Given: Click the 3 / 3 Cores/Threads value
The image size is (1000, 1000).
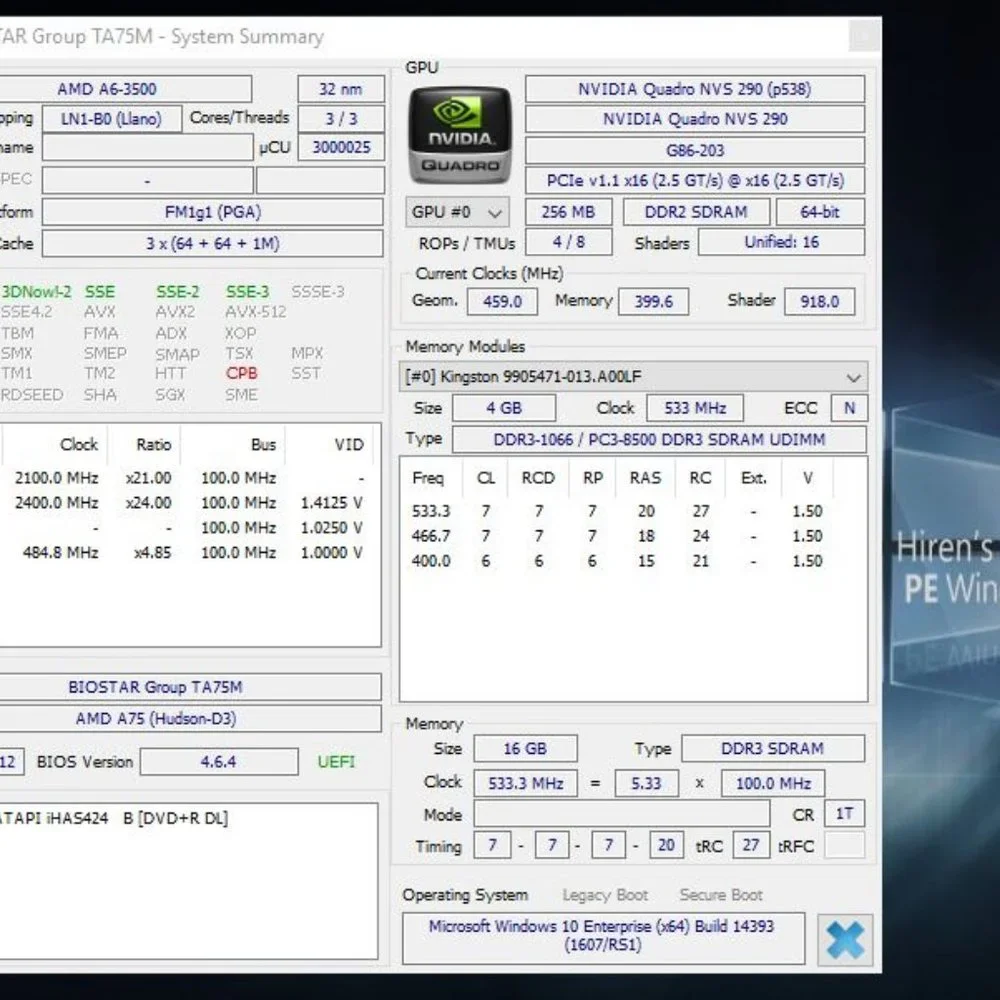Looking at the screenshot, I should tap(341, 119).
